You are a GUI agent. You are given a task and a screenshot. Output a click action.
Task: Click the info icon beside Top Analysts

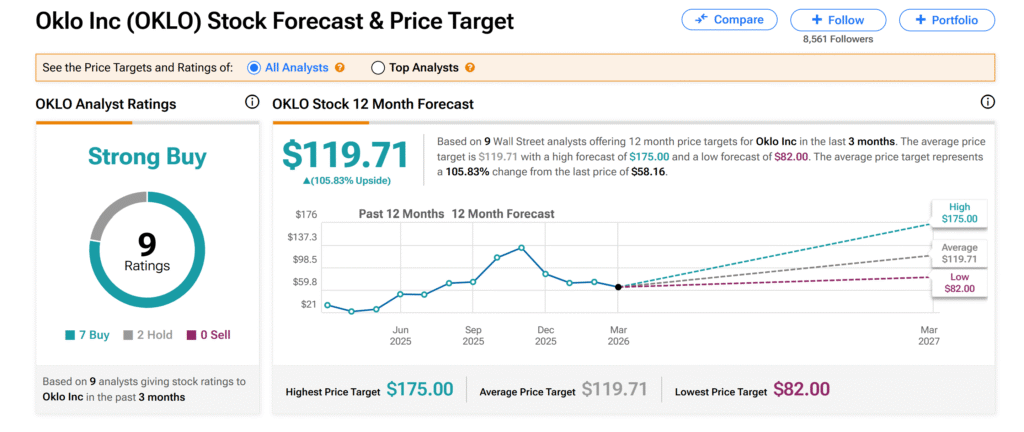[470, 68]
